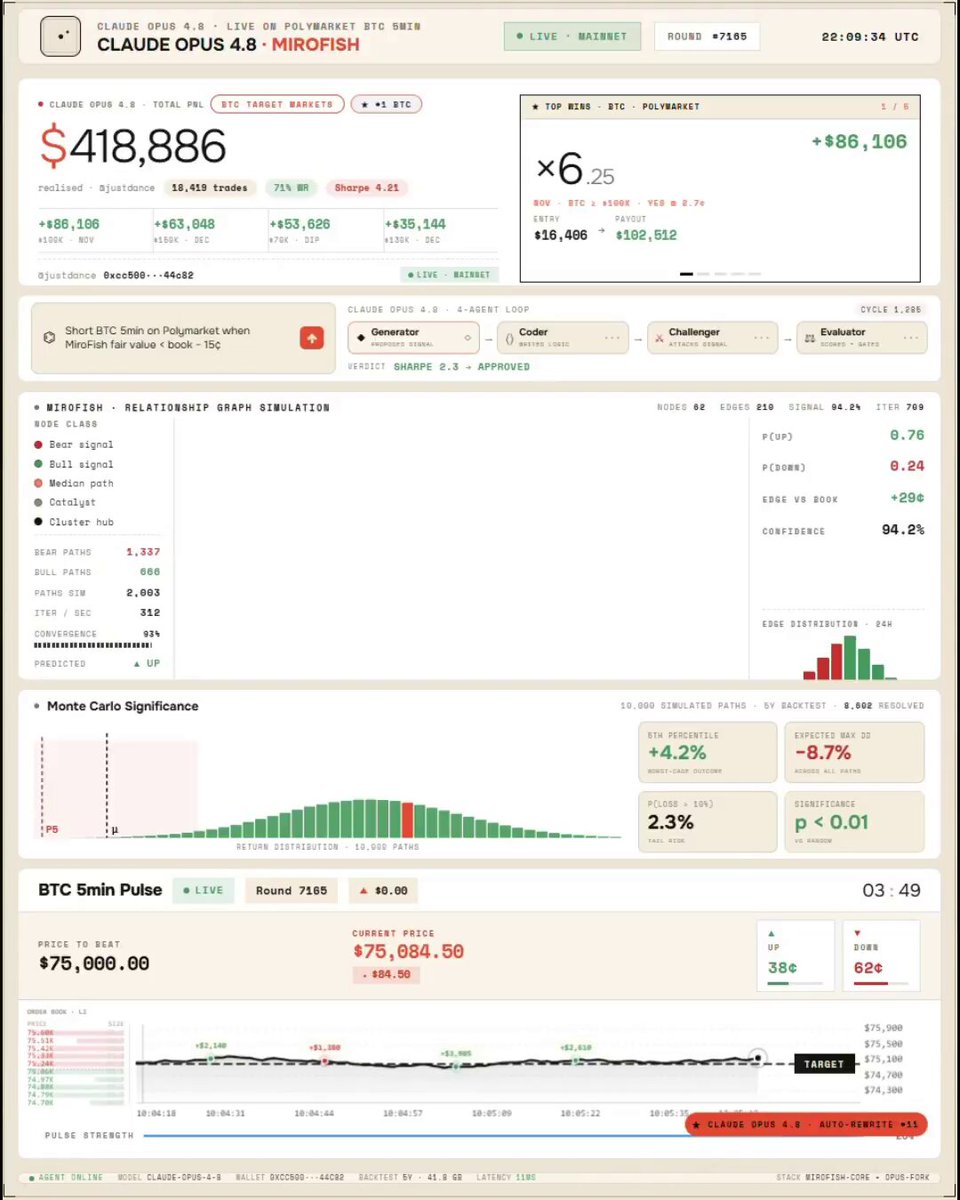The height and width of the screenshot is (1200, 960).
Task: Click the red upload arrow button
Action: [x=312, y=339]
